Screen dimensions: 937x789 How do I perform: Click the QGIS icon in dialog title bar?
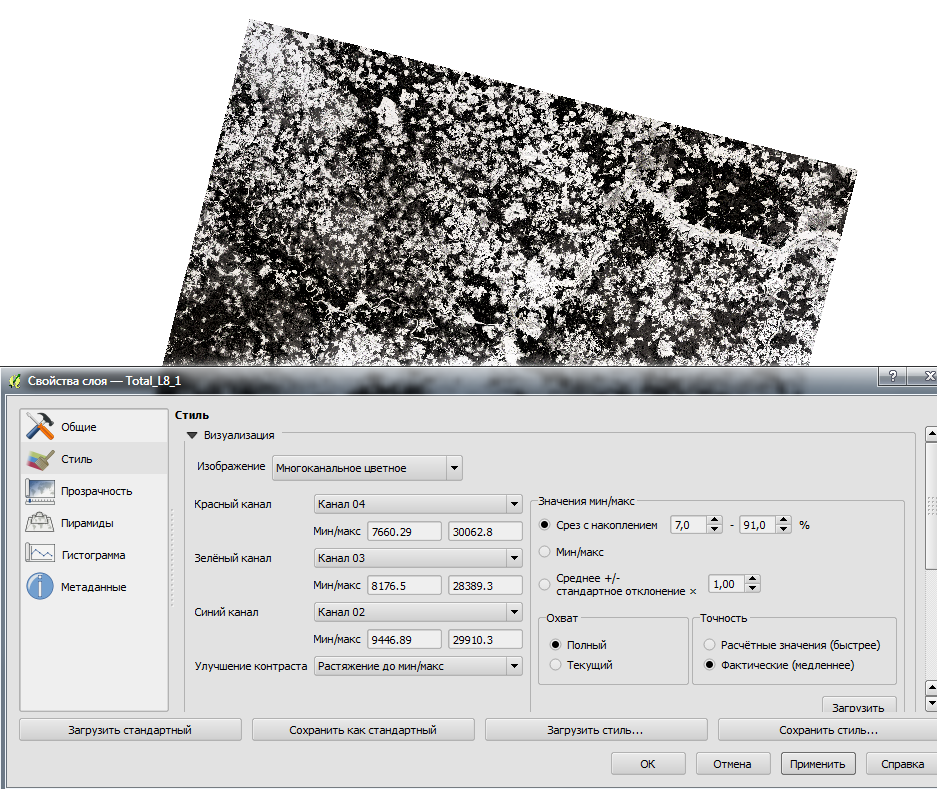pos(14,381)
